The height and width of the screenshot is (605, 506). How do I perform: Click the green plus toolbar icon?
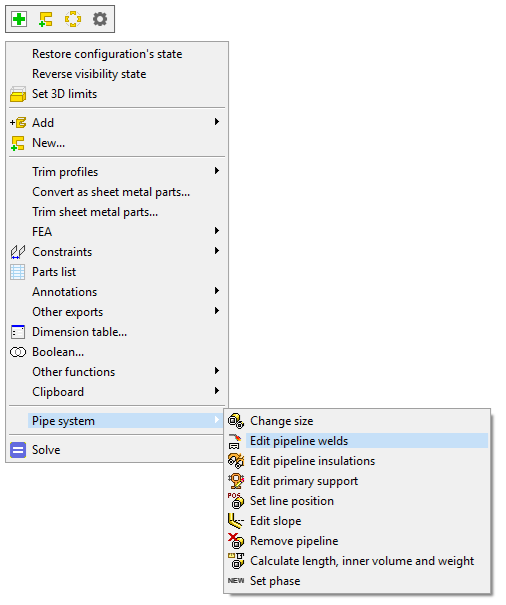[19, 19]
